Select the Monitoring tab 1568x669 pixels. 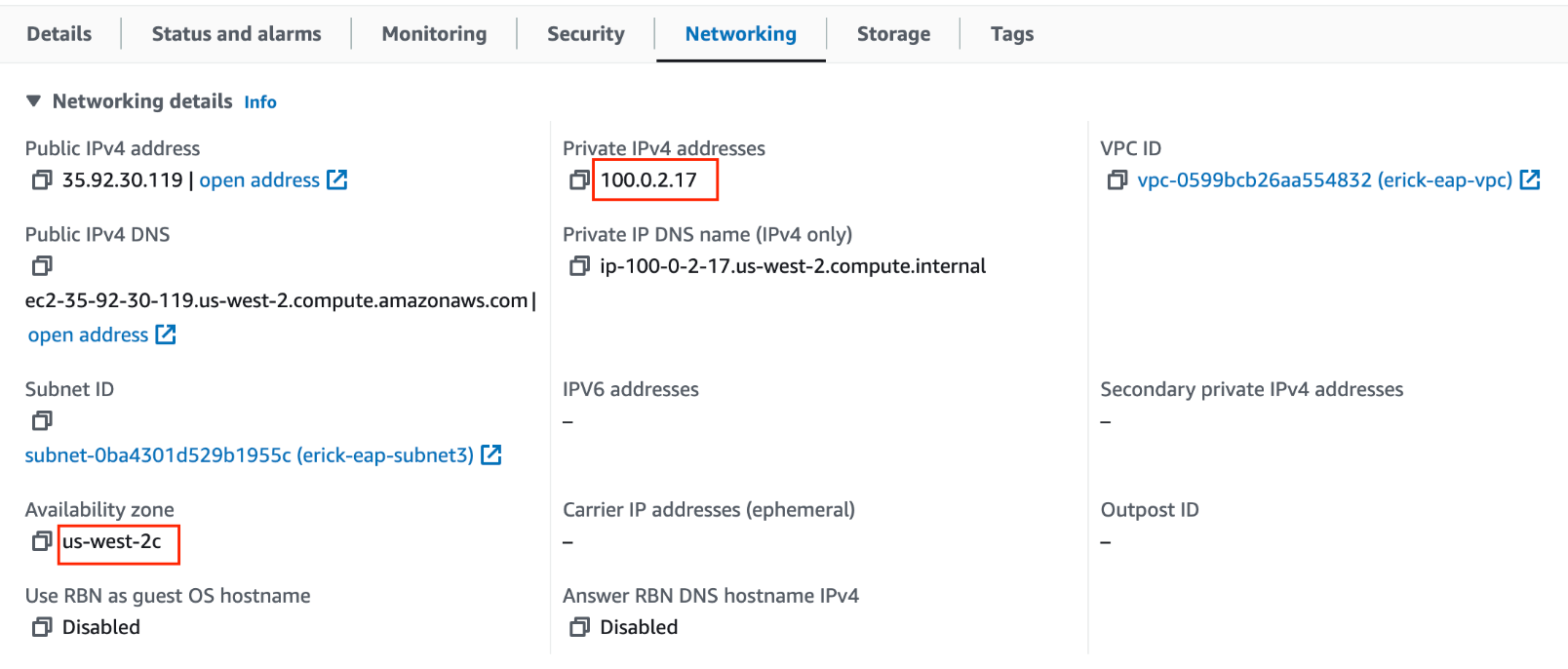[434, 33]
